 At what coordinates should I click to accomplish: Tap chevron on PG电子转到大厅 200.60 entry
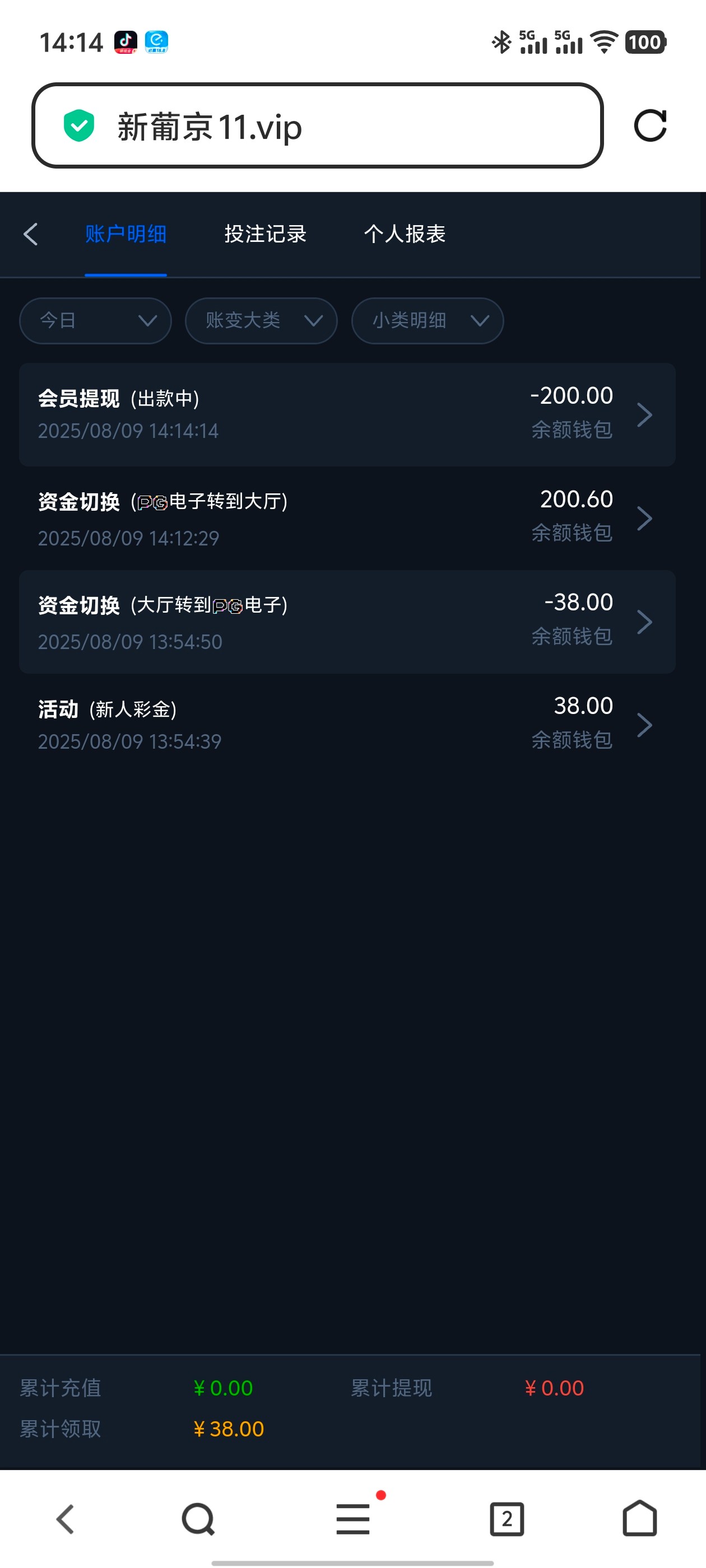[x=644, y=519]
